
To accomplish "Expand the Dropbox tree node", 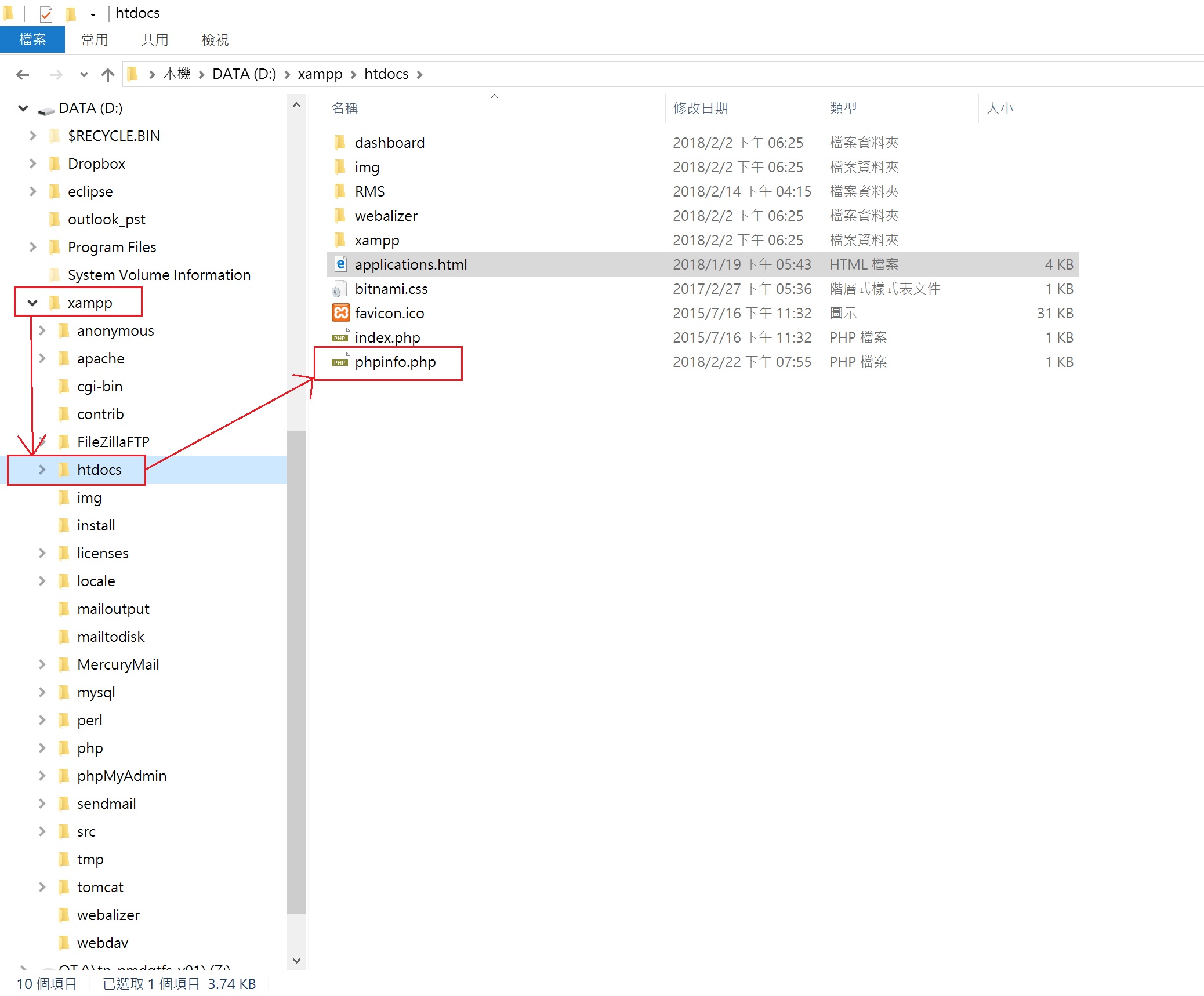I will [x=32, y=163].
